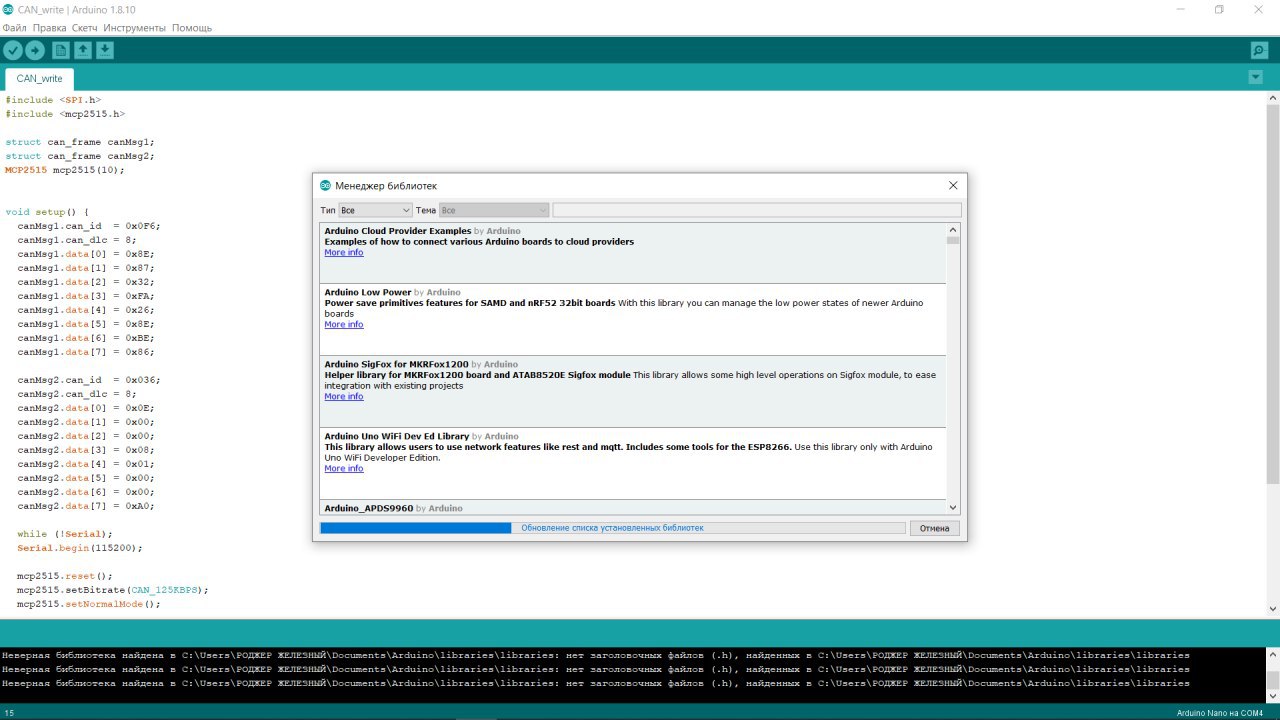Viewport: 1280px width, 720px height.
Task: Open the Скетч menu
Action: (85, 28)
